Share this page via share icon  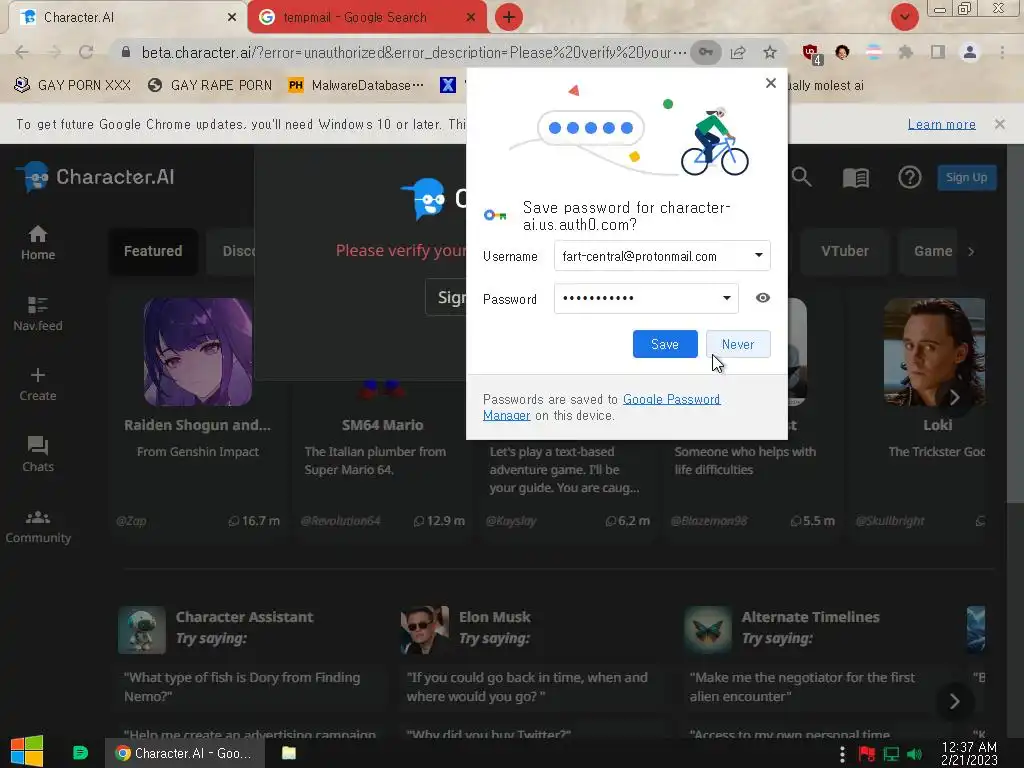(x=738, y=52)
